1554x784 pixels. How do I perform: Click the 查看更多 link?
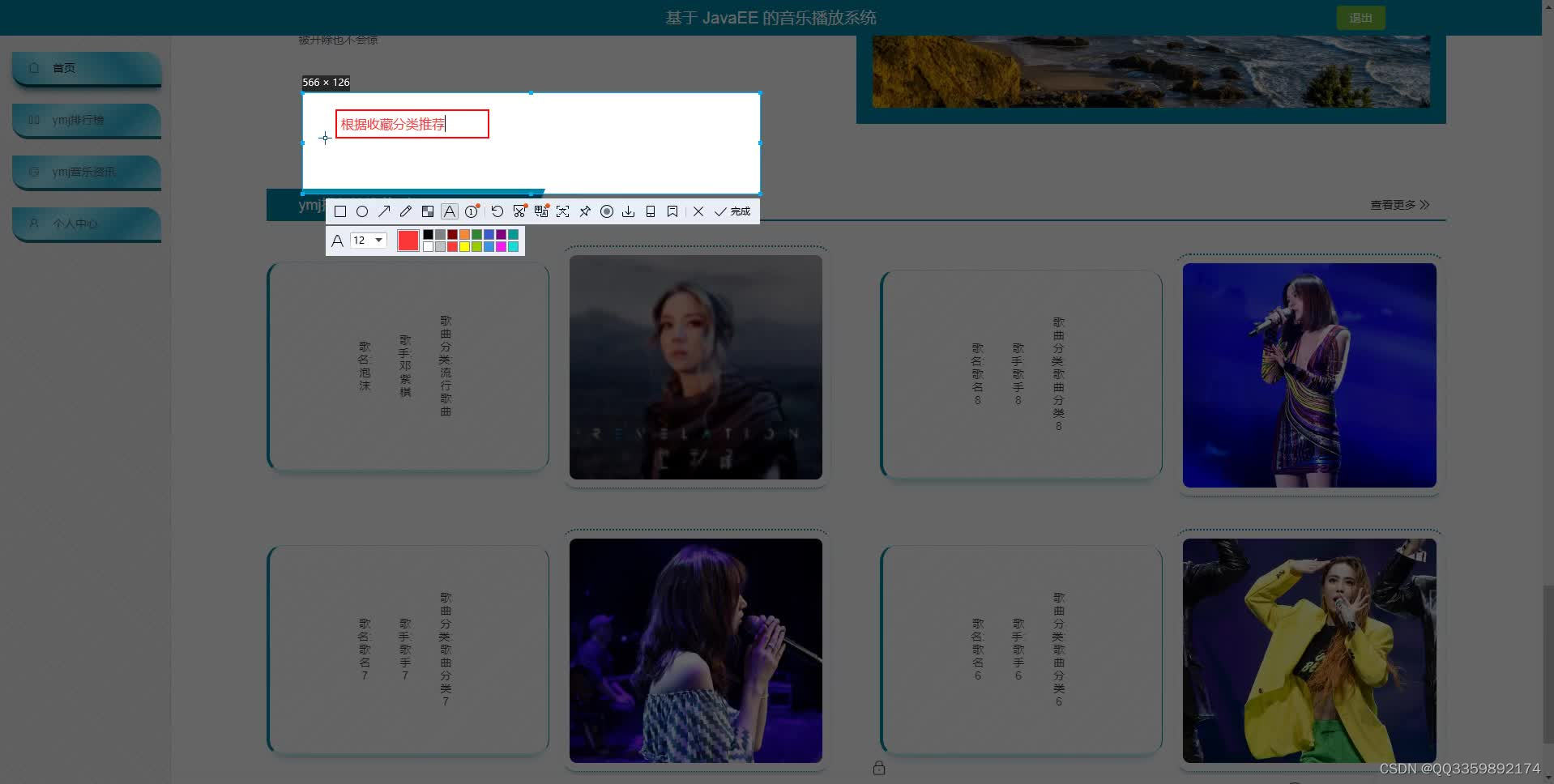(x=1399, y=205)
